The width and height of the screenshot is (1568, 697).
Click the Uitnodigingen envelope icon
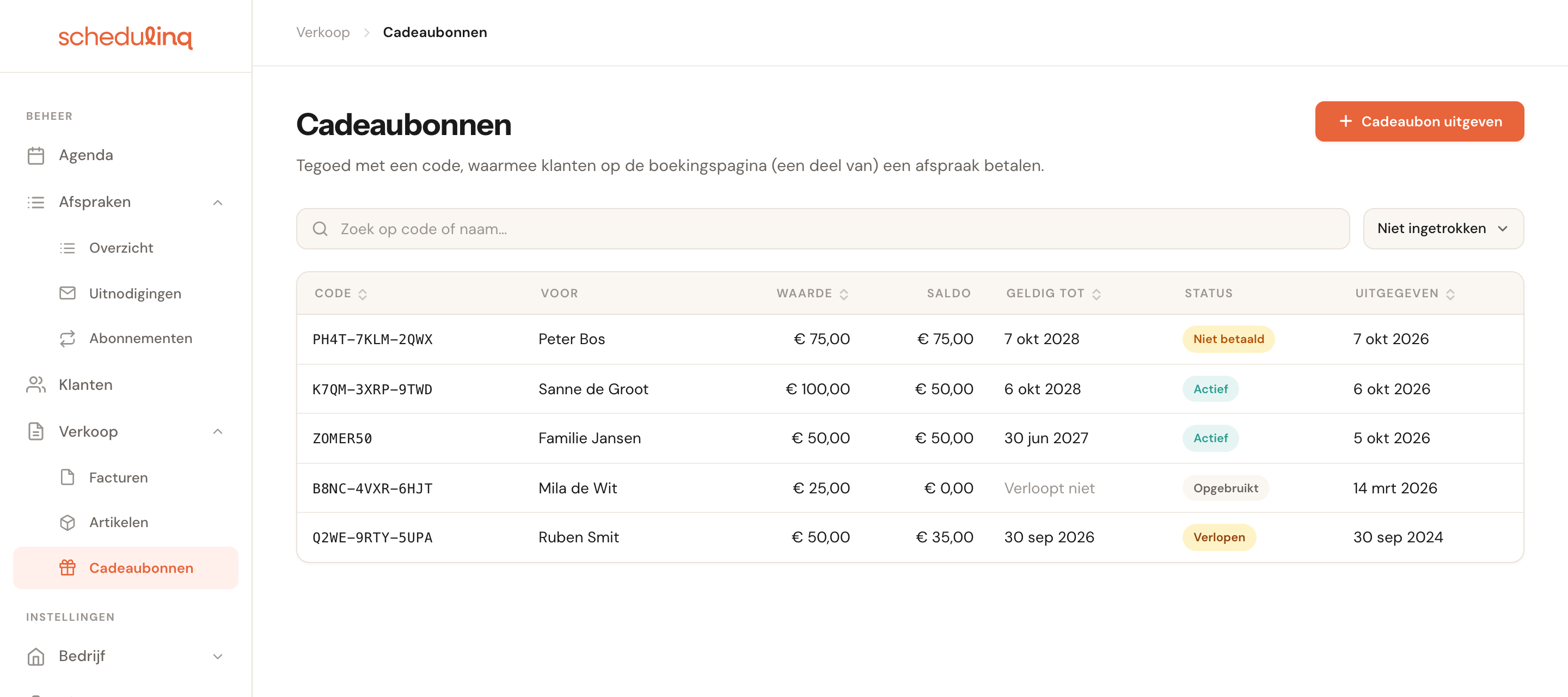(68, 294)
